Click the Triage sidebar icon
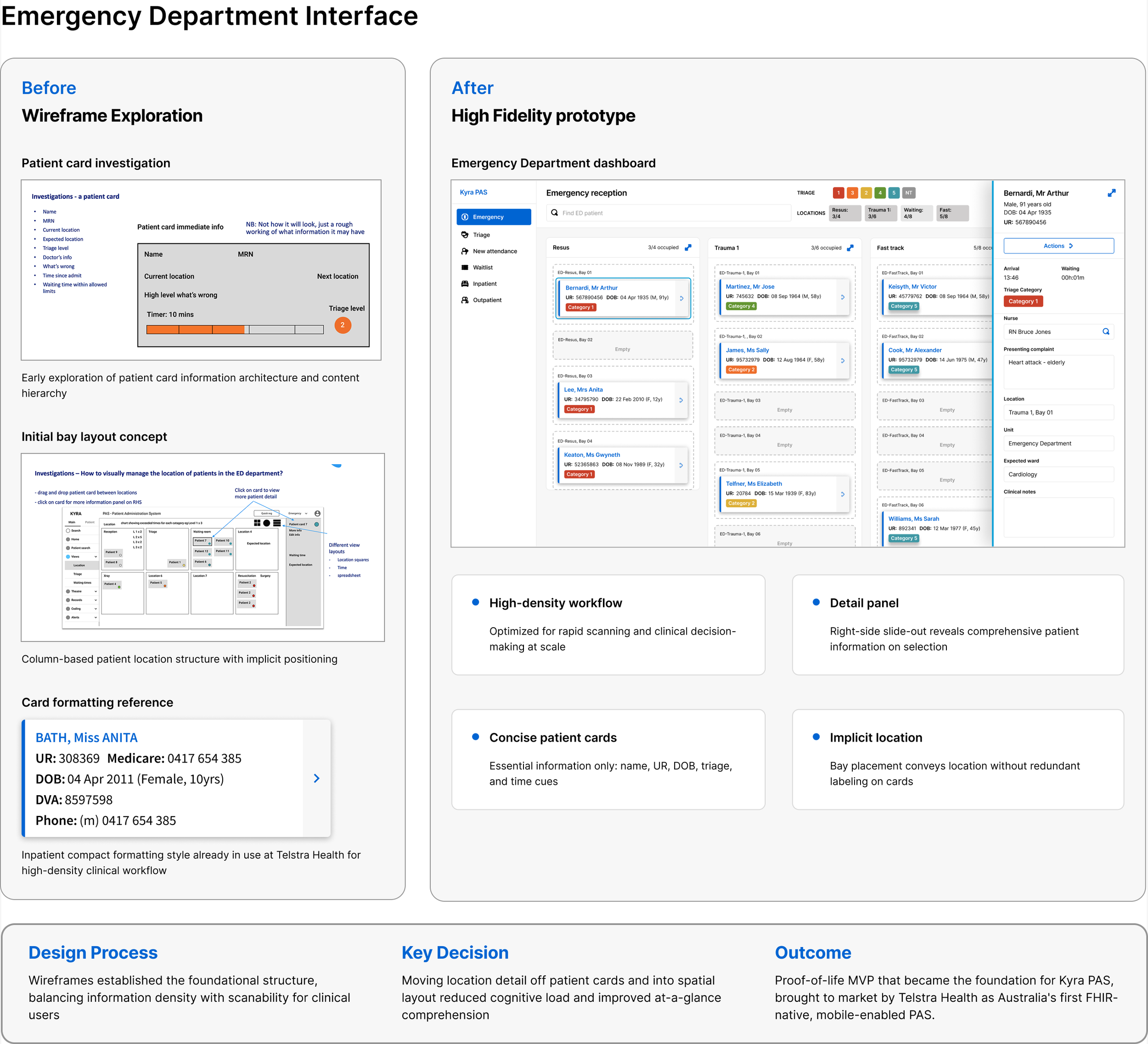The width and height of the screenshot is (1148, 1044). 465,235
